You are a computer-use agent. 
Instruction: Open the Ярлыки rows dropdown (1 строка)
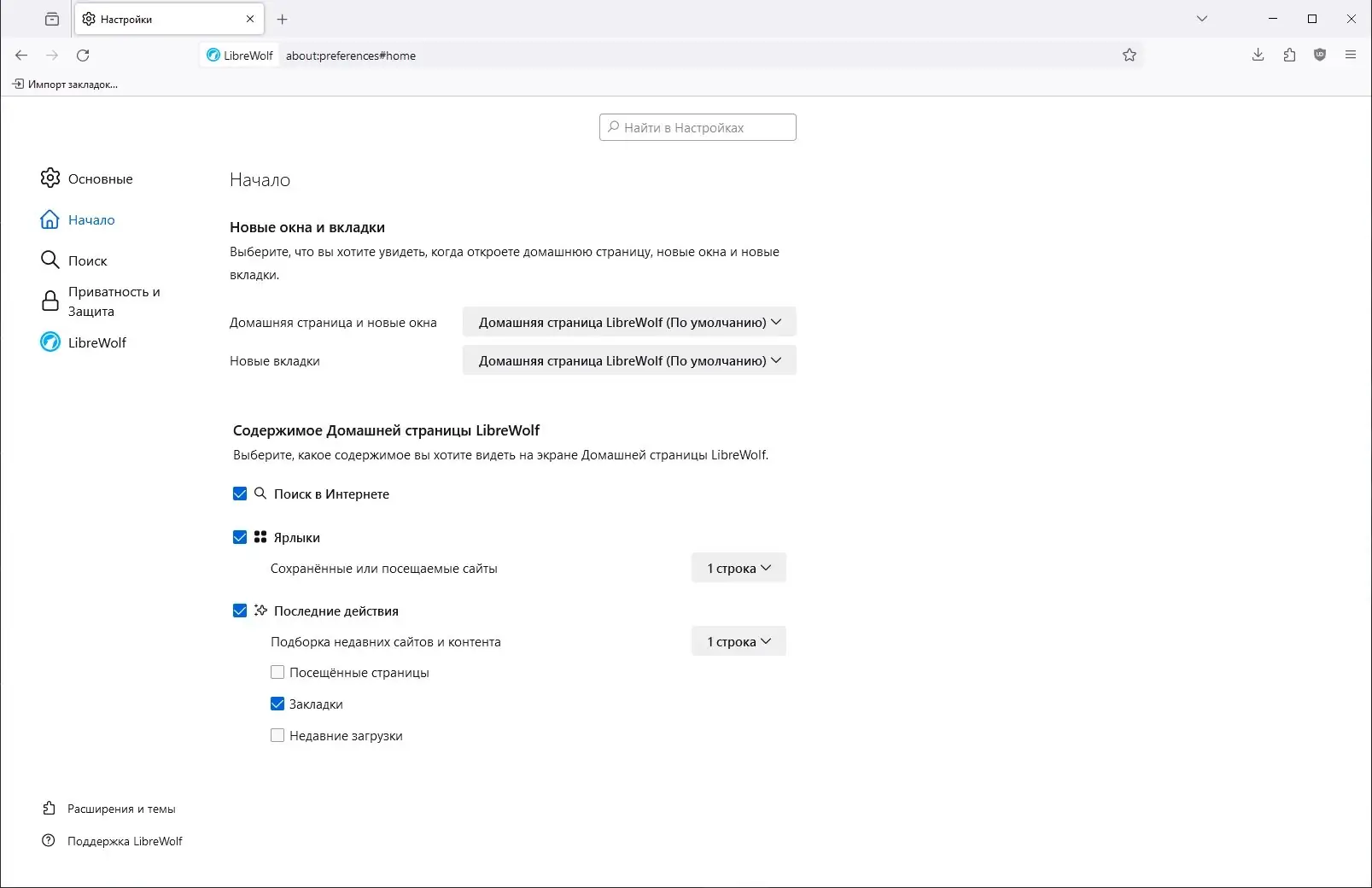[739, 568]
